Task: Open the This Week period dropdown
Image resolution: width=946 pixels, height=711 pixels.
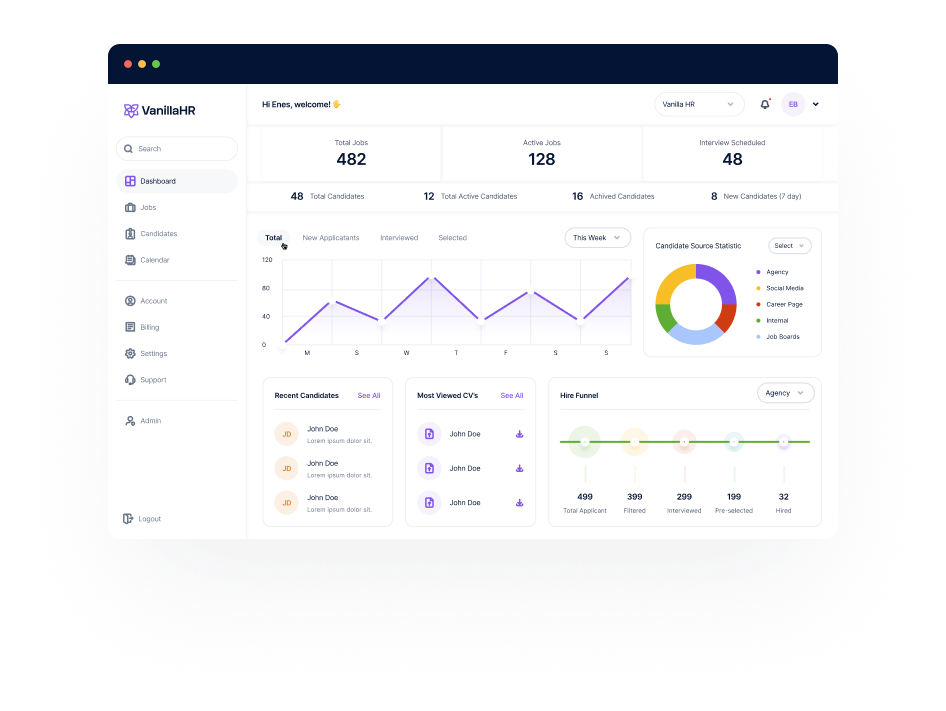Action: pos(597,238)
